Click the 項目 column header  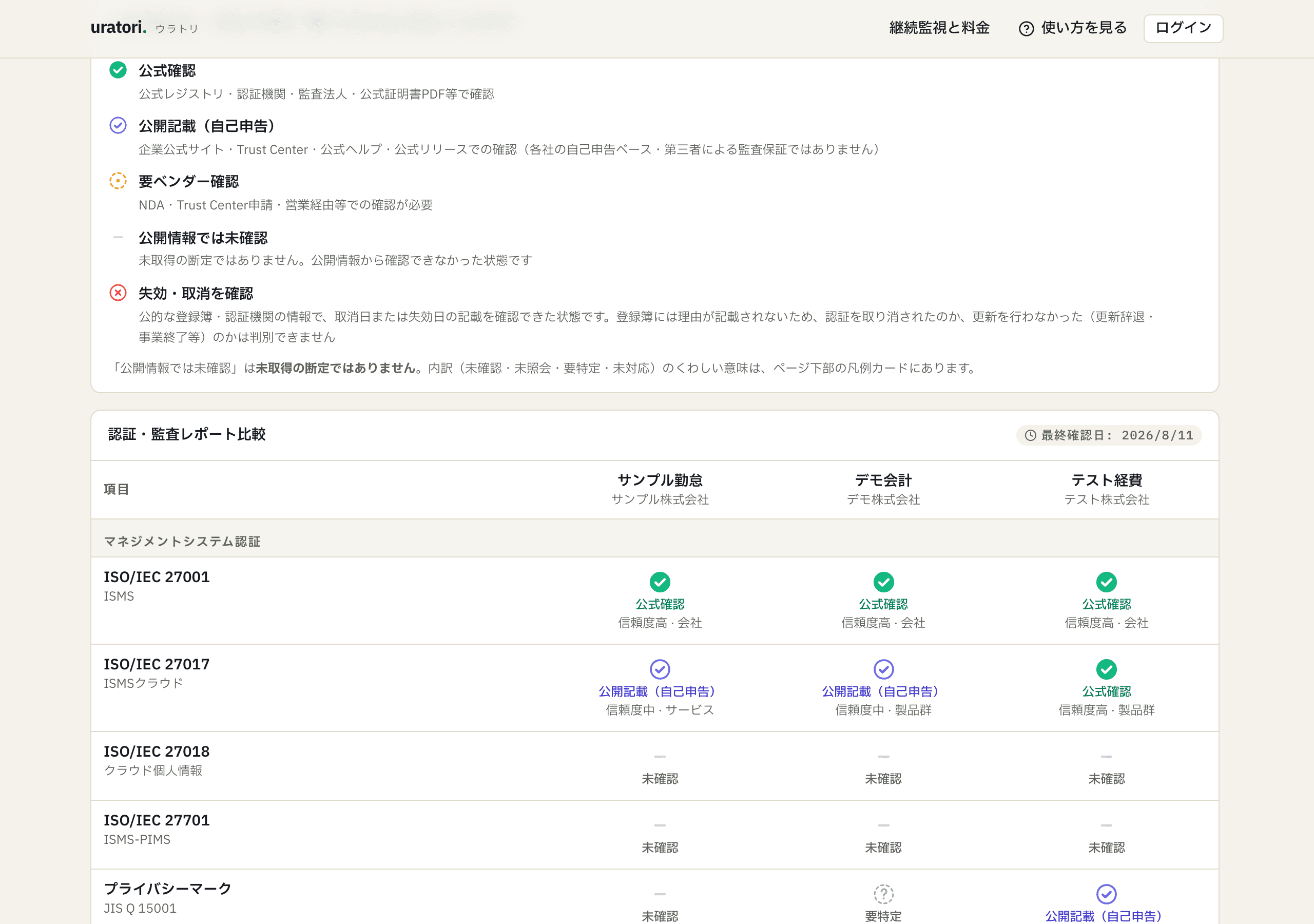click(116, 489)
